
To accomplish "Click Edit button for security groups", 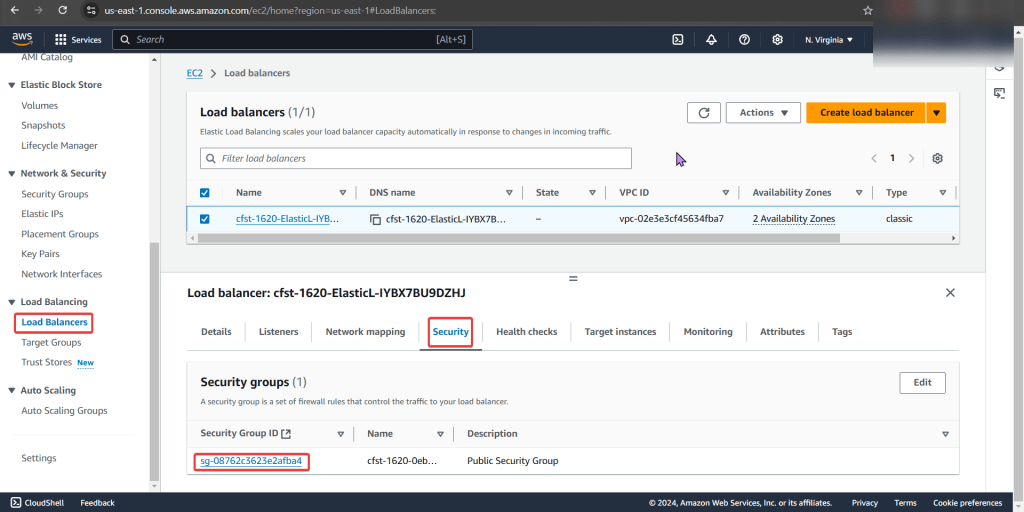I will (x=922, y=382).
